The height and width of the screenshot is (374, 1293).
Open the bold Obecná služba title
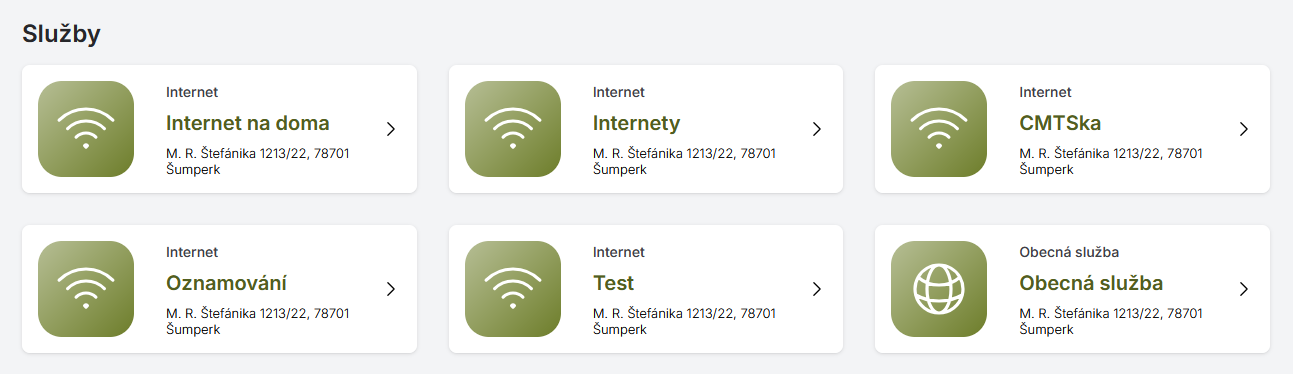pyautogui.click(x=1091, y=283)
